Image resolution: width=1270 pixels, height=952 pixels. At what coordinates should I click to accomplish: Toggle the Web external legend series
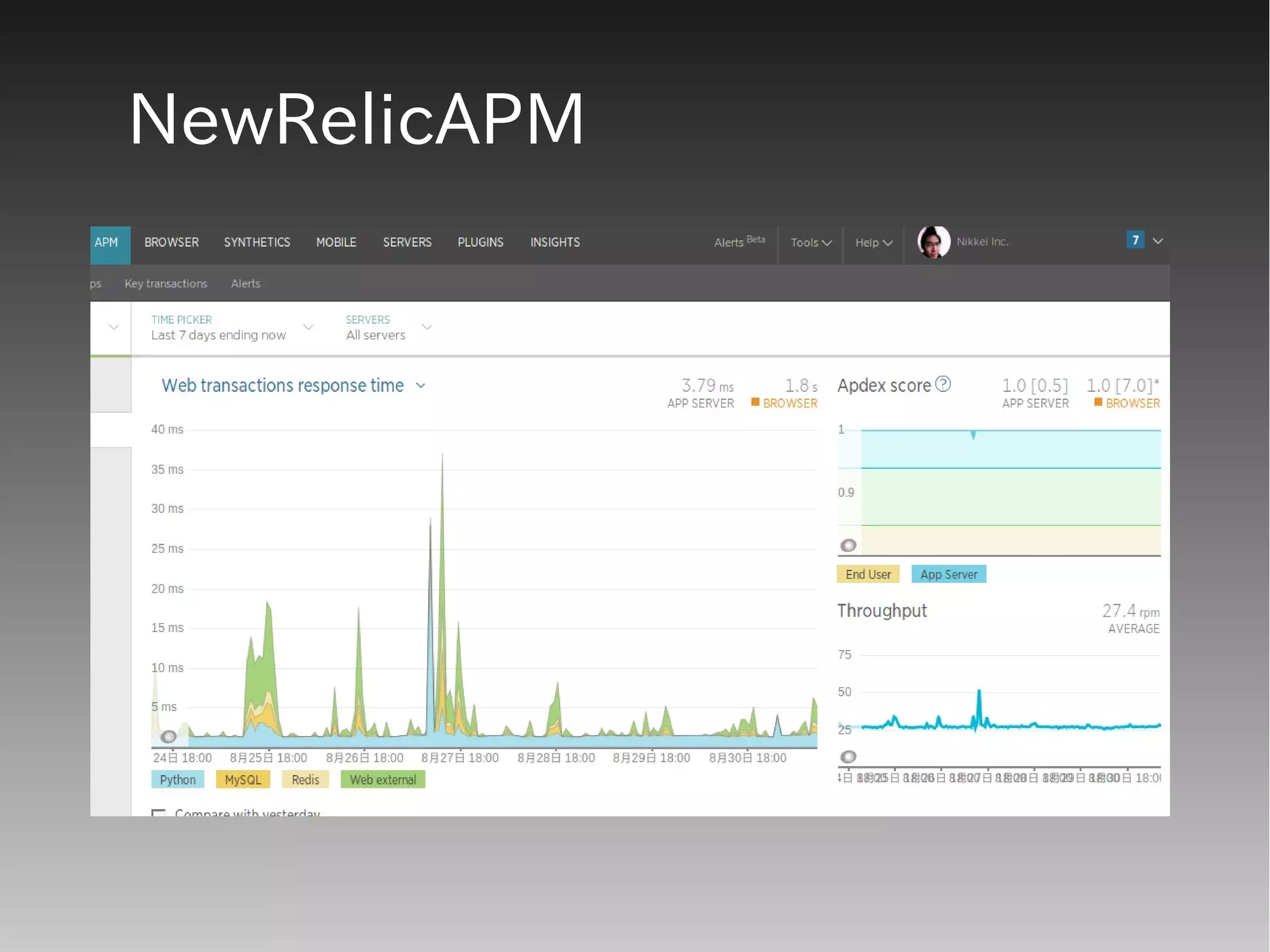pyautogui.click(x=383, y=780)
